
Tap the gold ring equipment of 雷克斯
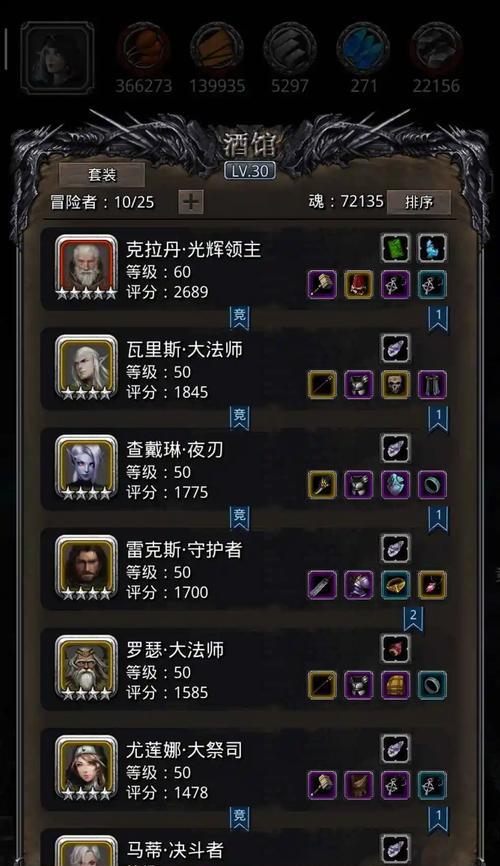pos(396,585)
